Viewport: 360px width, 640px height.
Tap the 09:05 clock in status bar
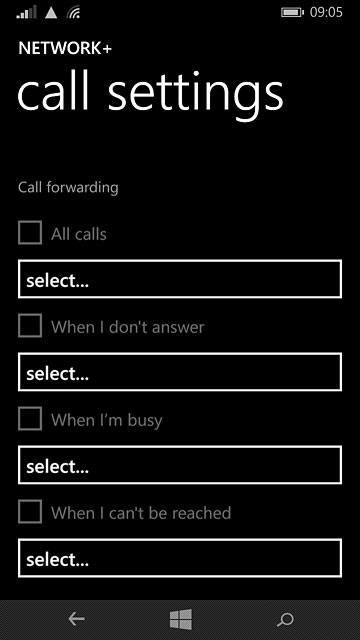(326, 13)
